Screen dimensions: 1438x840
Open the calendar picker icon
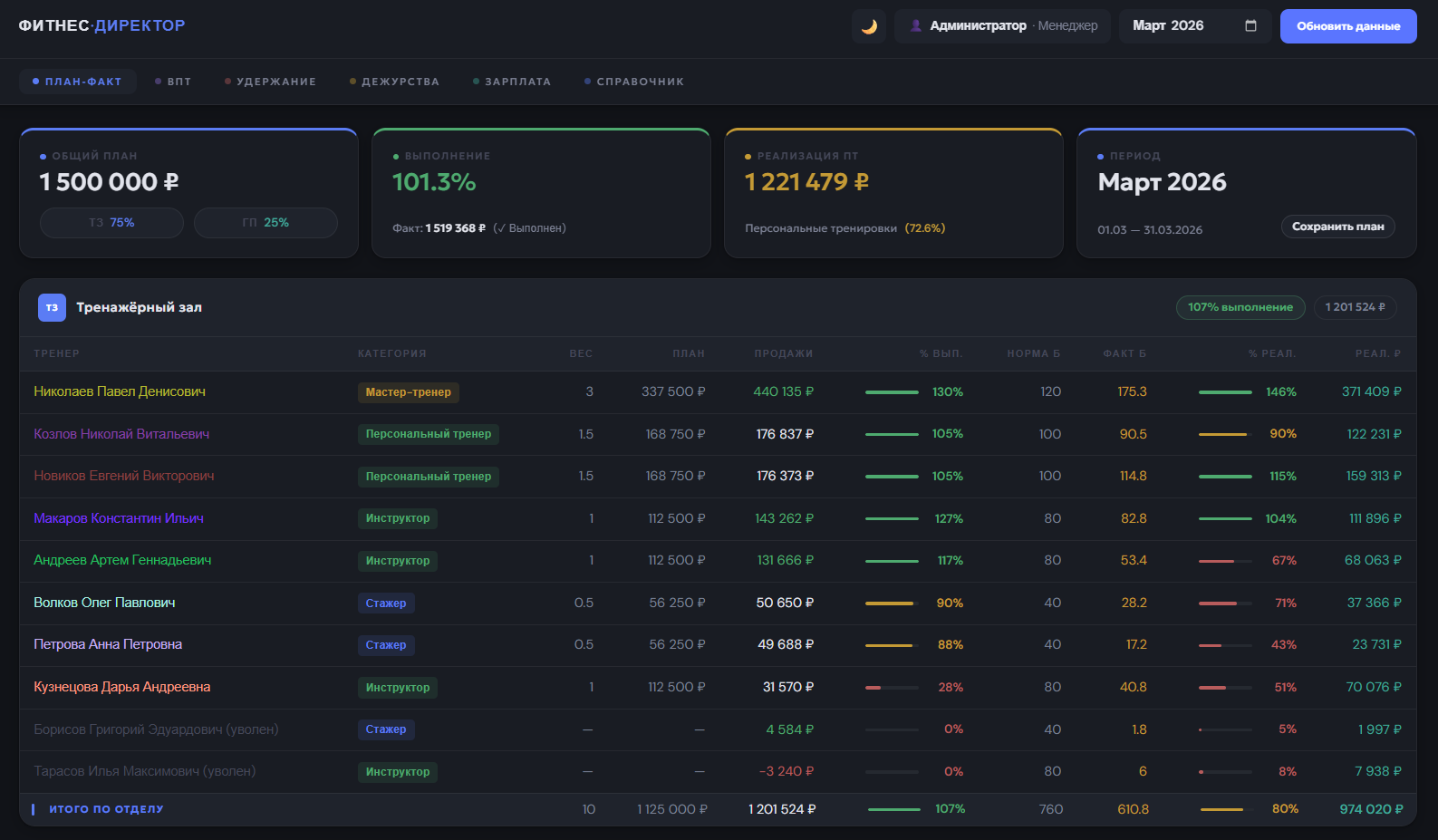tap(1250, 25)
